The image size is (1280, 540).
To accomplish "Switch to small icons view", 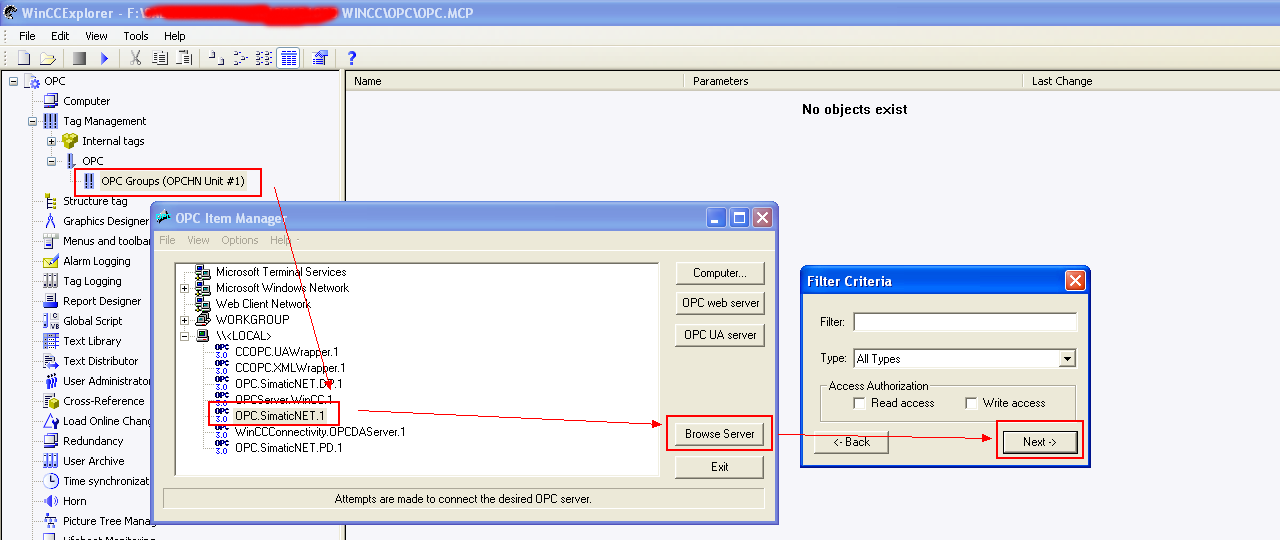I will [x=240, y=59].
